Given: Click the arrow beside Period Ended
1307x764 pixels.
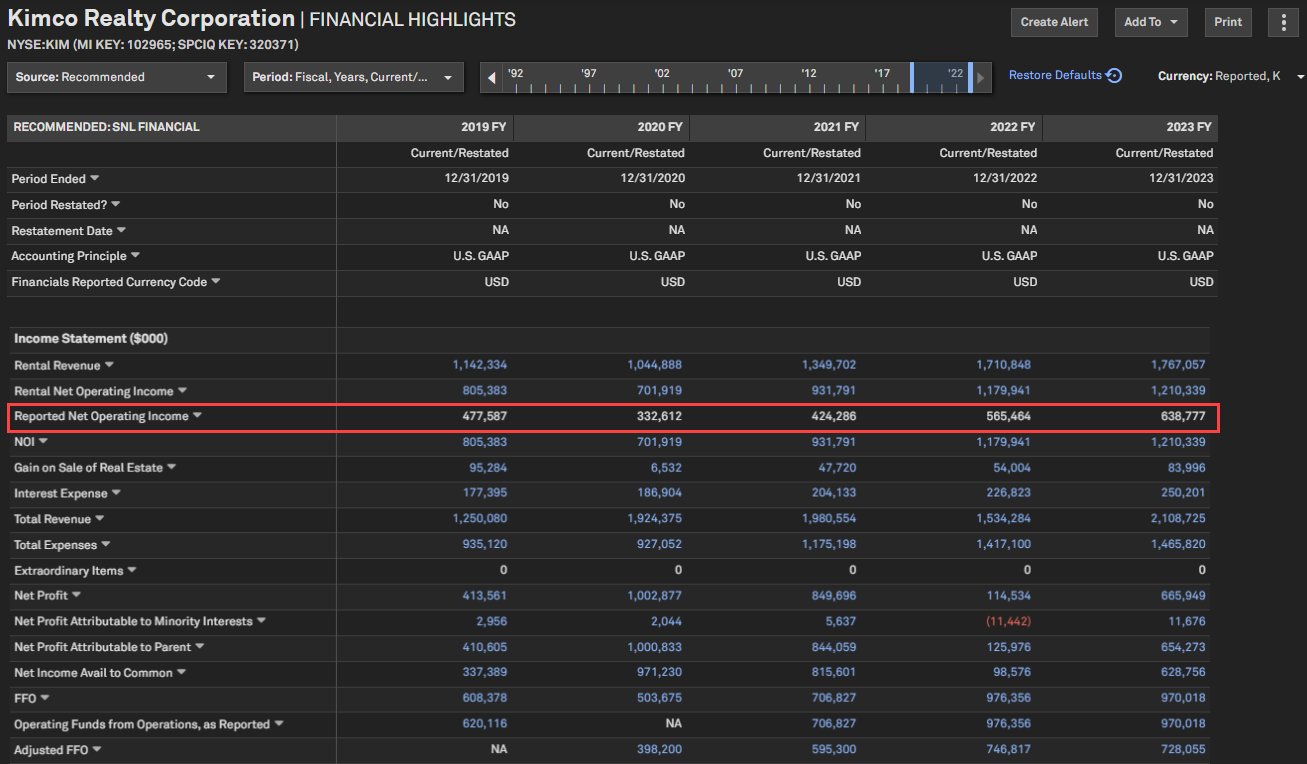Looking at the screenshot, I should pos(95,178).
